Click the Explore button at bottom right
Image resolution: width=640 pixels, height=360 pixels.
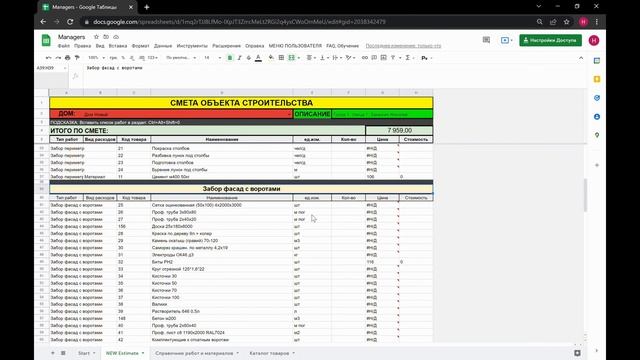coord(577,353)
